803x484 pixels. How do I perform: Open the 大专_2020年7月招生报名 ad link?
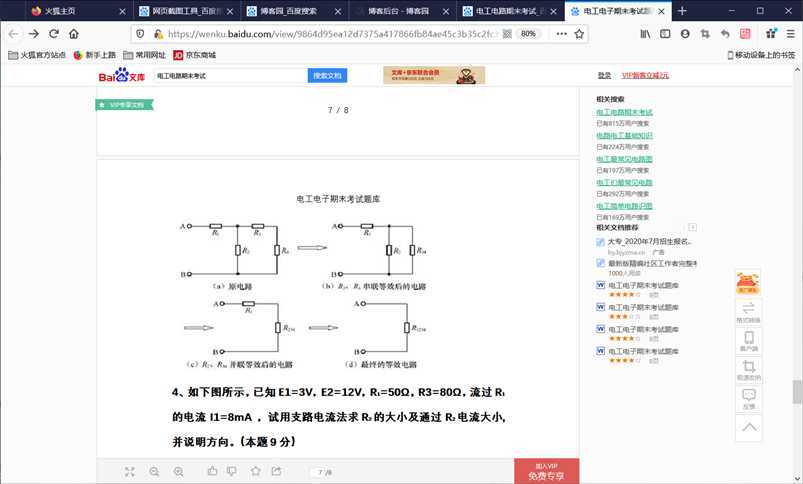(649, 241)
